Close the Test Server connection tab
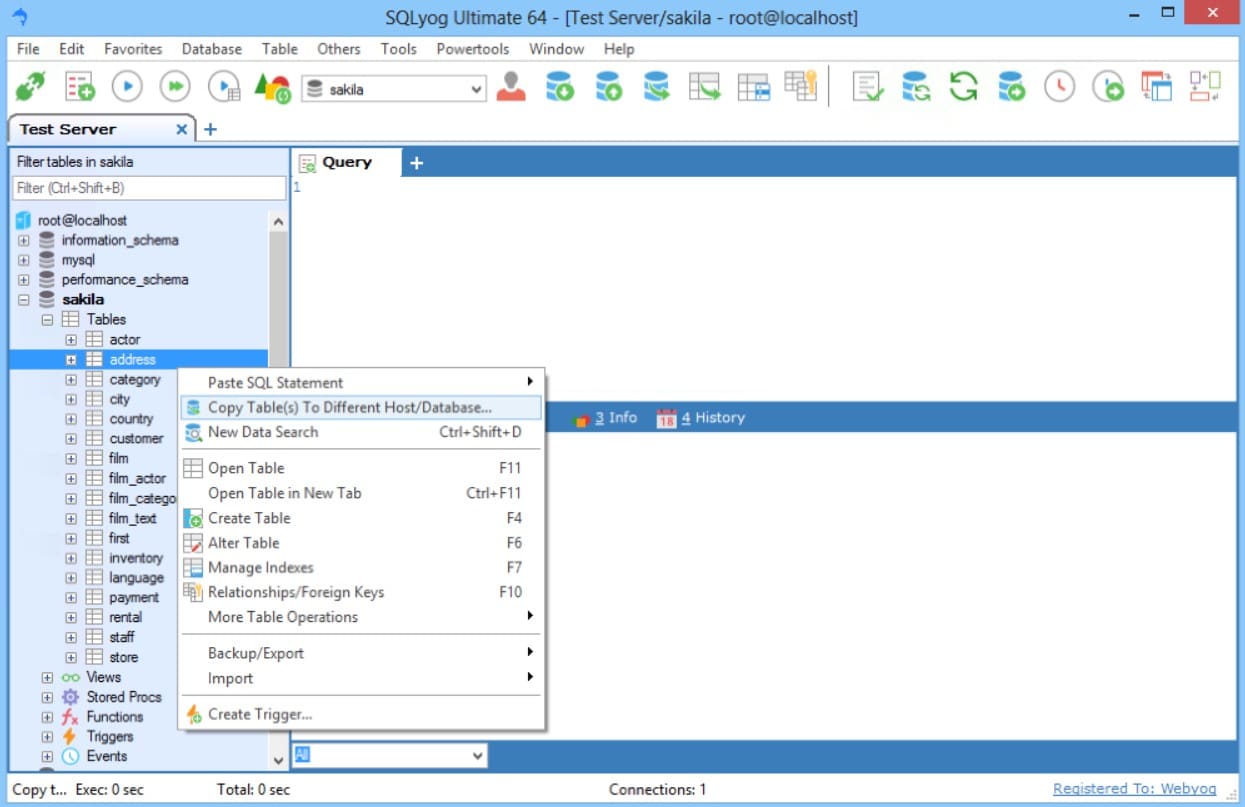This screenshot has height=807, width=1245. pyautogui.click(x=181, y=129)
